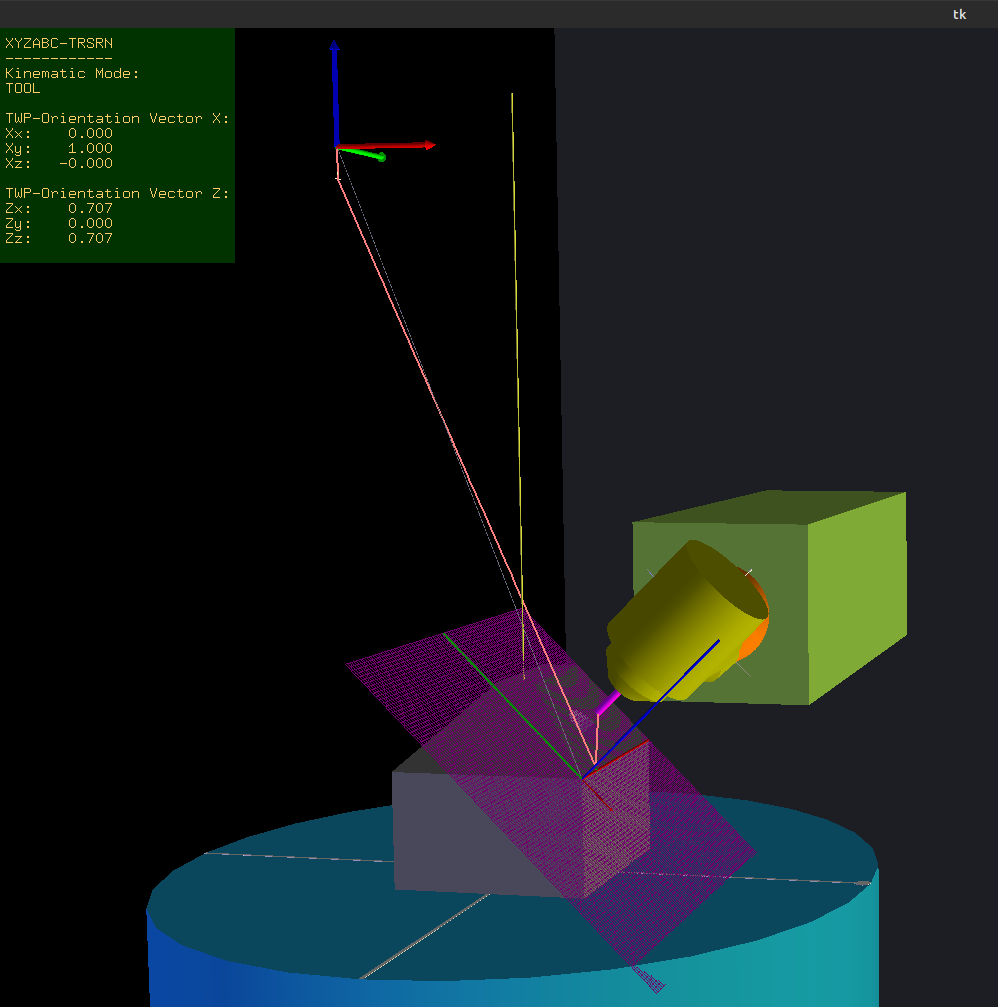Click the magenta tool tip
Image resolution: width=998 pixels, height=1007 pixels.
[608, 703]
